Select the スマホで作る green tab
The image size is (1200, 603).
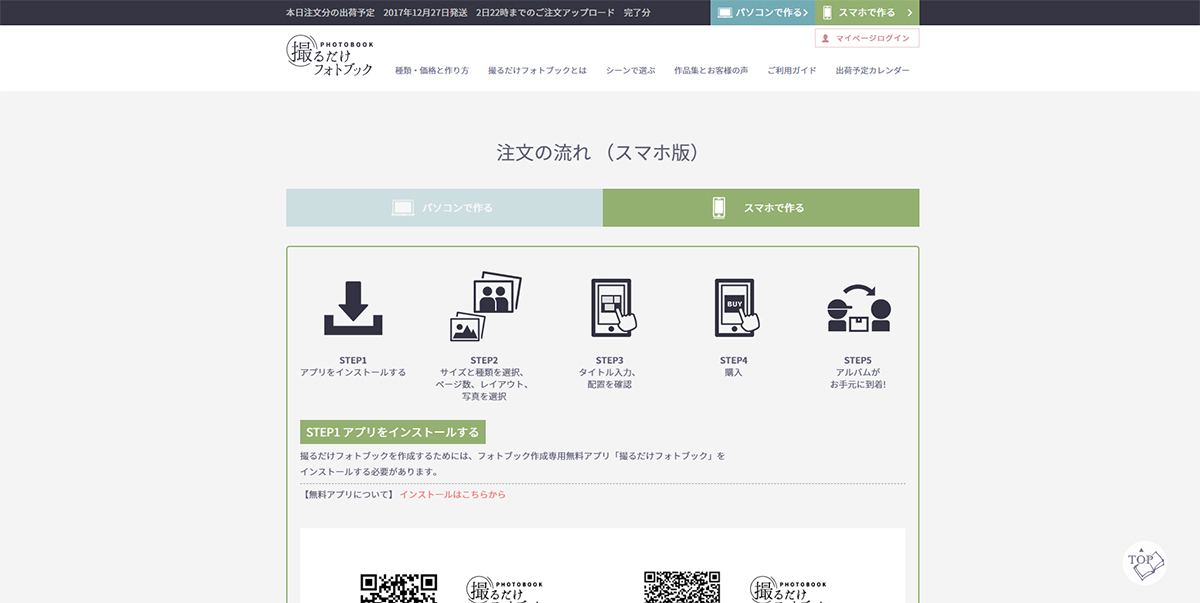pyautogui.click(x=761, y=208)
